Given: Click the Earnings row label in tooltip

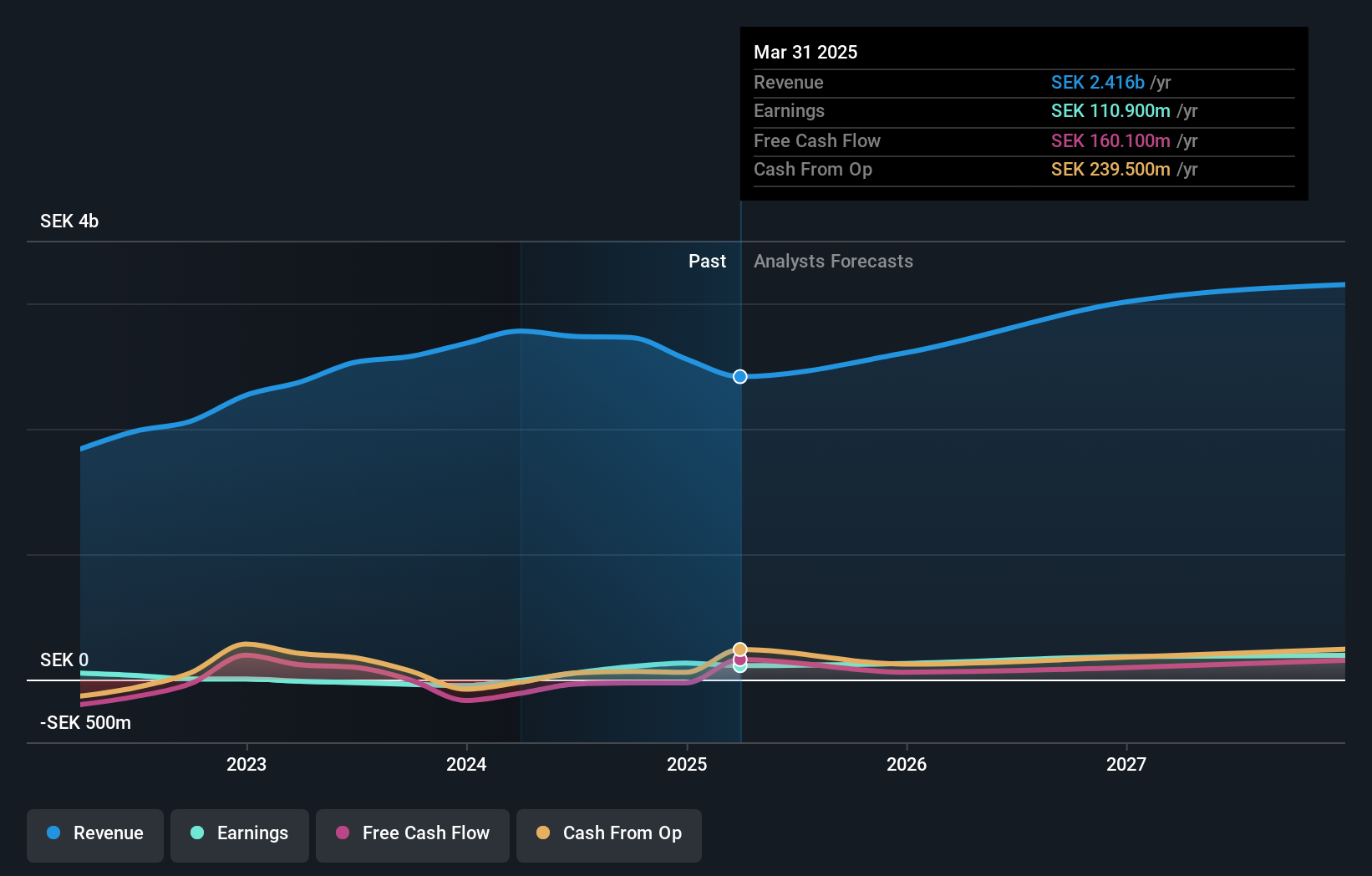Looking at the screenshot, I should point(789,111).
